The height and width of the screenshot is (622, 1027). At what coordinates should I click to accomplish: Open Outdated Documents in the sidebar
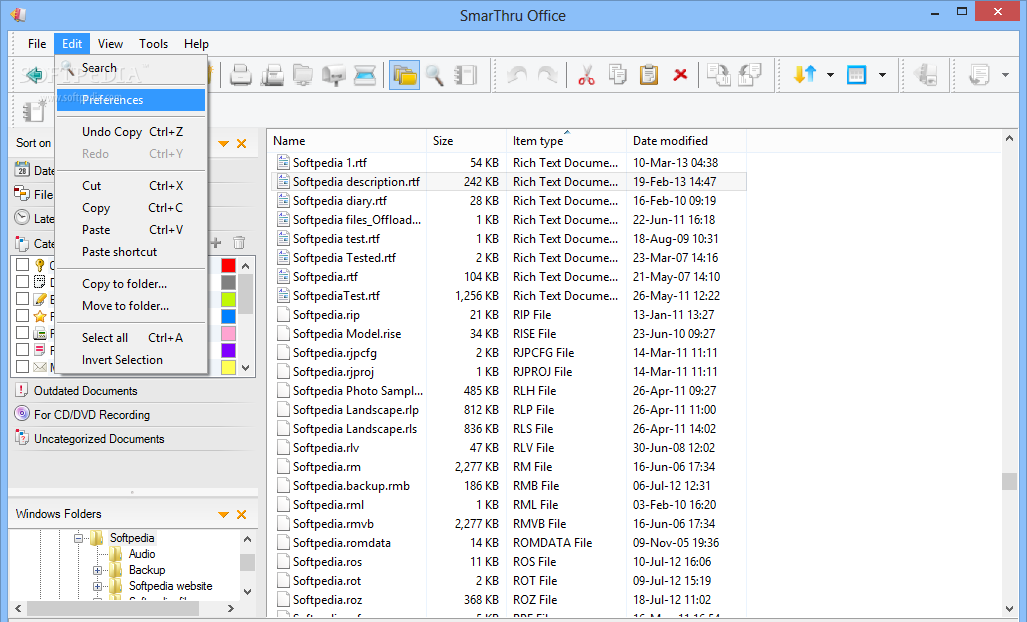pos(85,391)
